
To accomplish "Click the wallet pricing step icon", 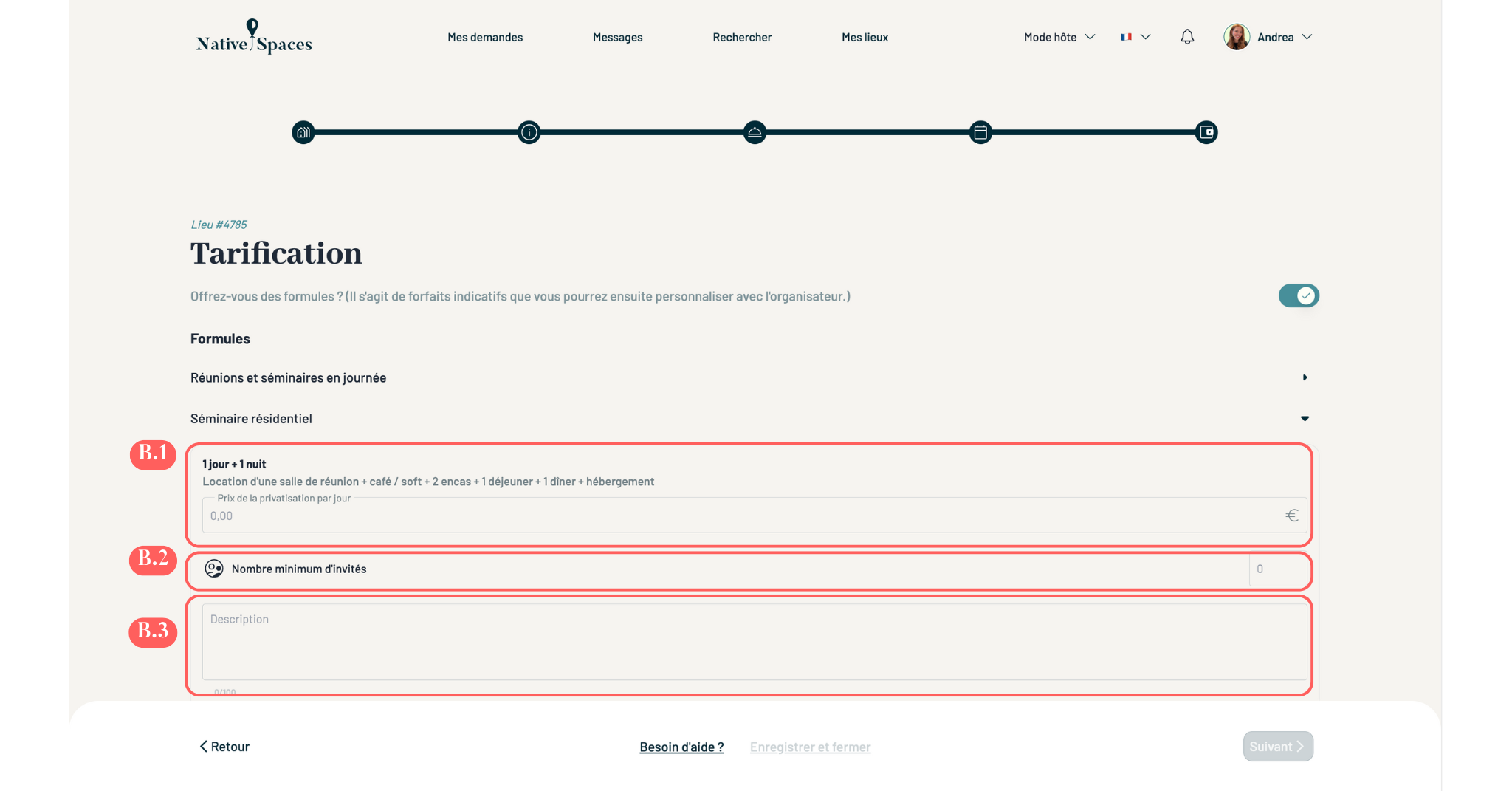I will click(x=1206, y=133).
